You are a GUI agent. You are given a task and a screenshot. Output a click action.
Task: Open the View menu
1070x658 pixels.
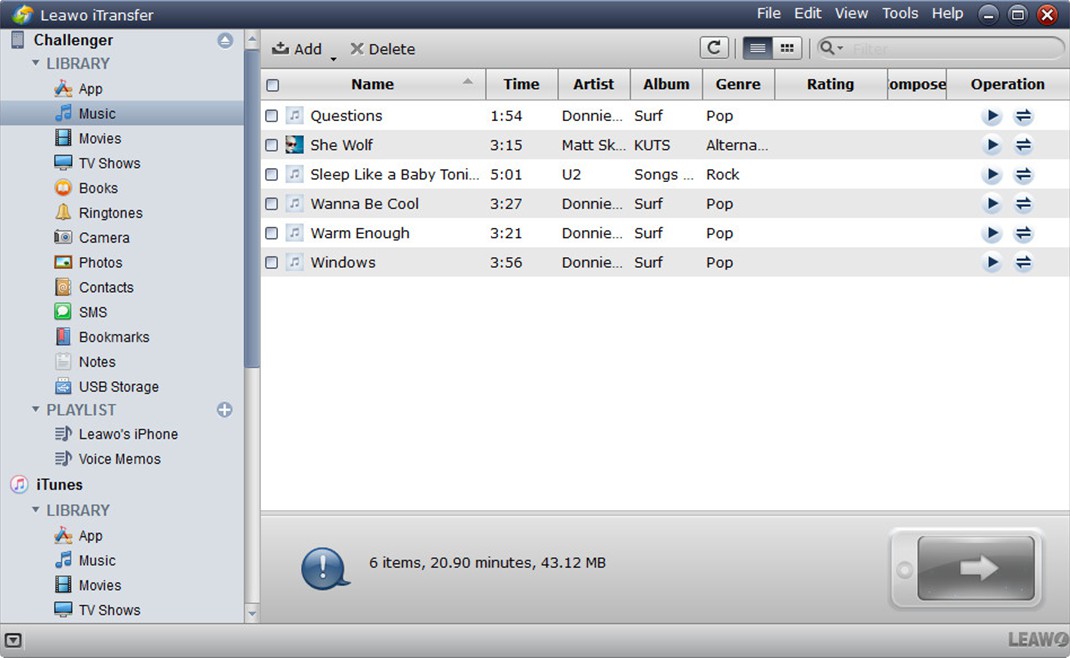pos(852,14)
